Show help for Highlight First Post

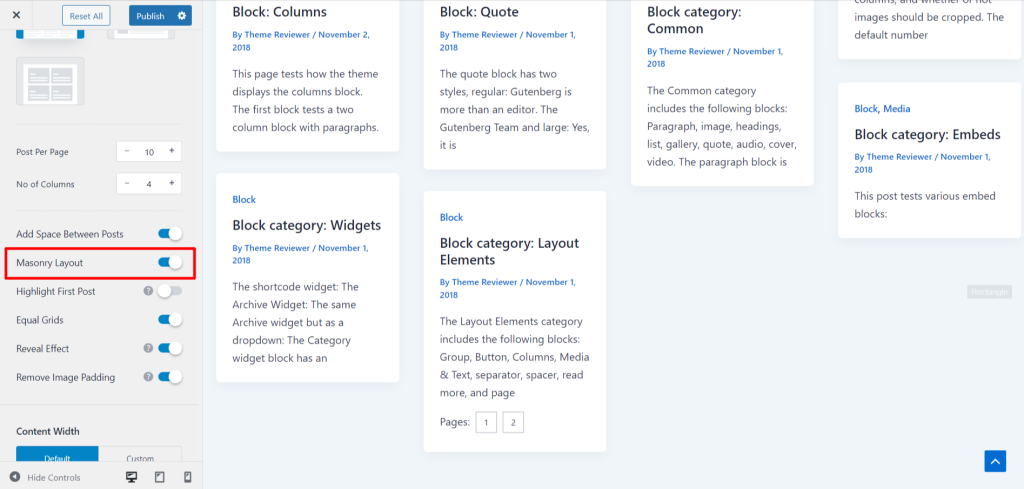click(148, 291)
